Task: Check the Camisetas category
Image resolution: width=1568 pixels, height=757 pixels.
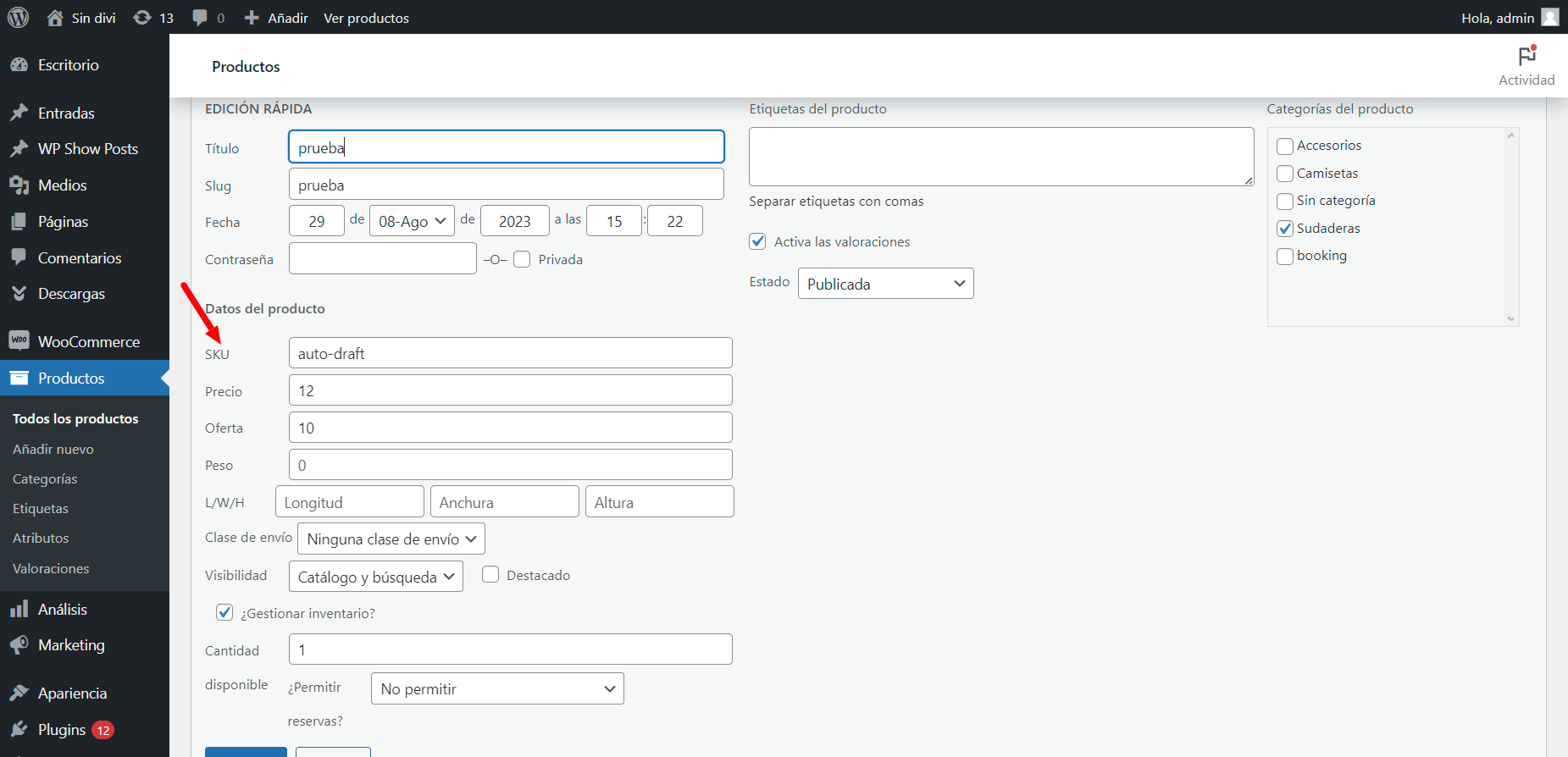Action: pos(1285,174)
